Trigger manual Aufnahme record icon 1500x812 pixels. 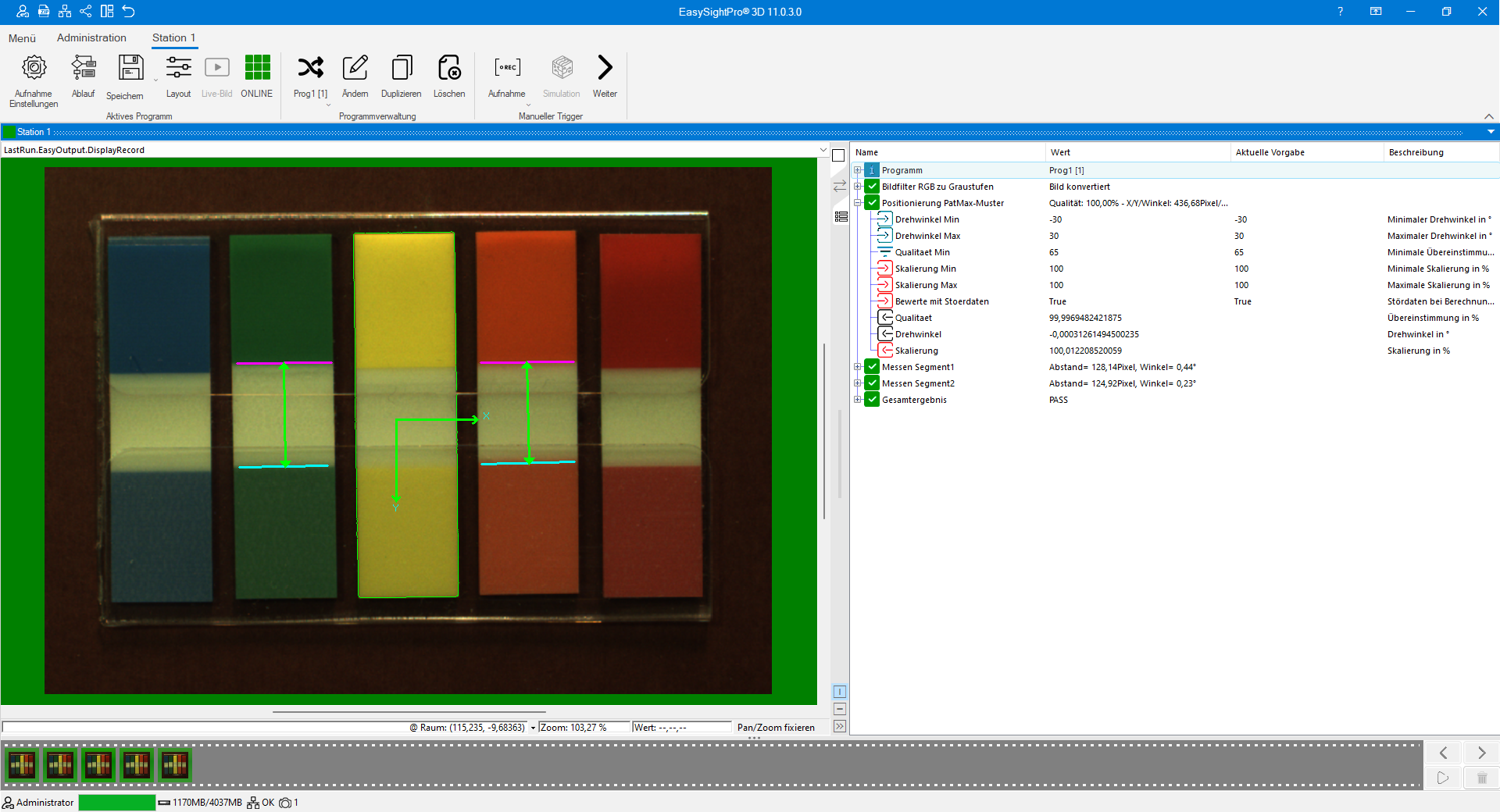pos(507,69)
